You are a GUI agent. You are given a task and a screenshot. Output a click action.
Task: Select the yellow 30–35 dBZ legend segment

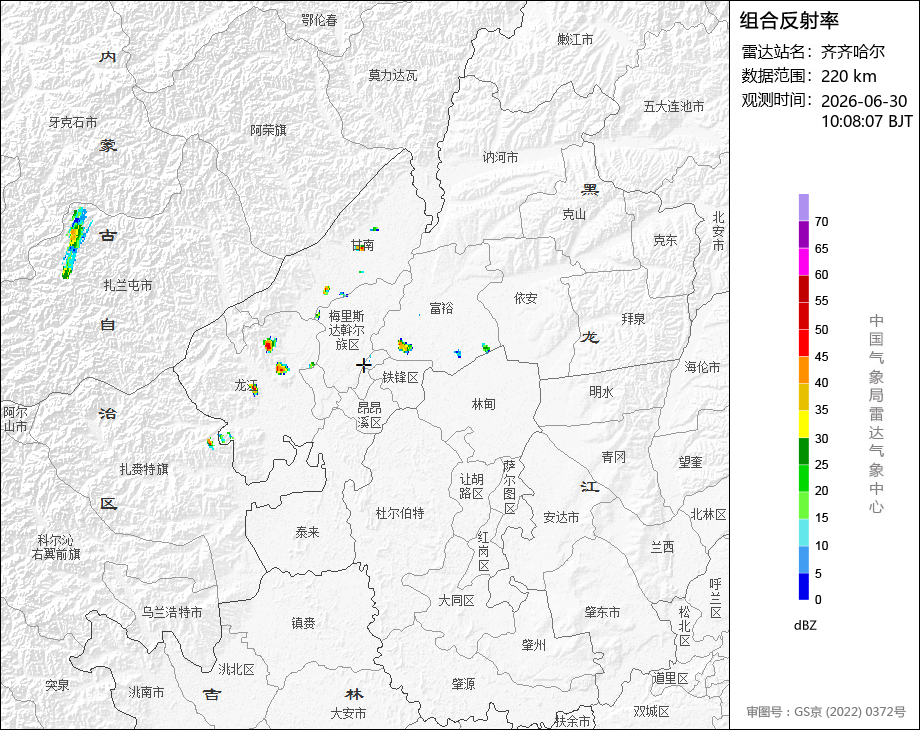[x=804, y=424]
